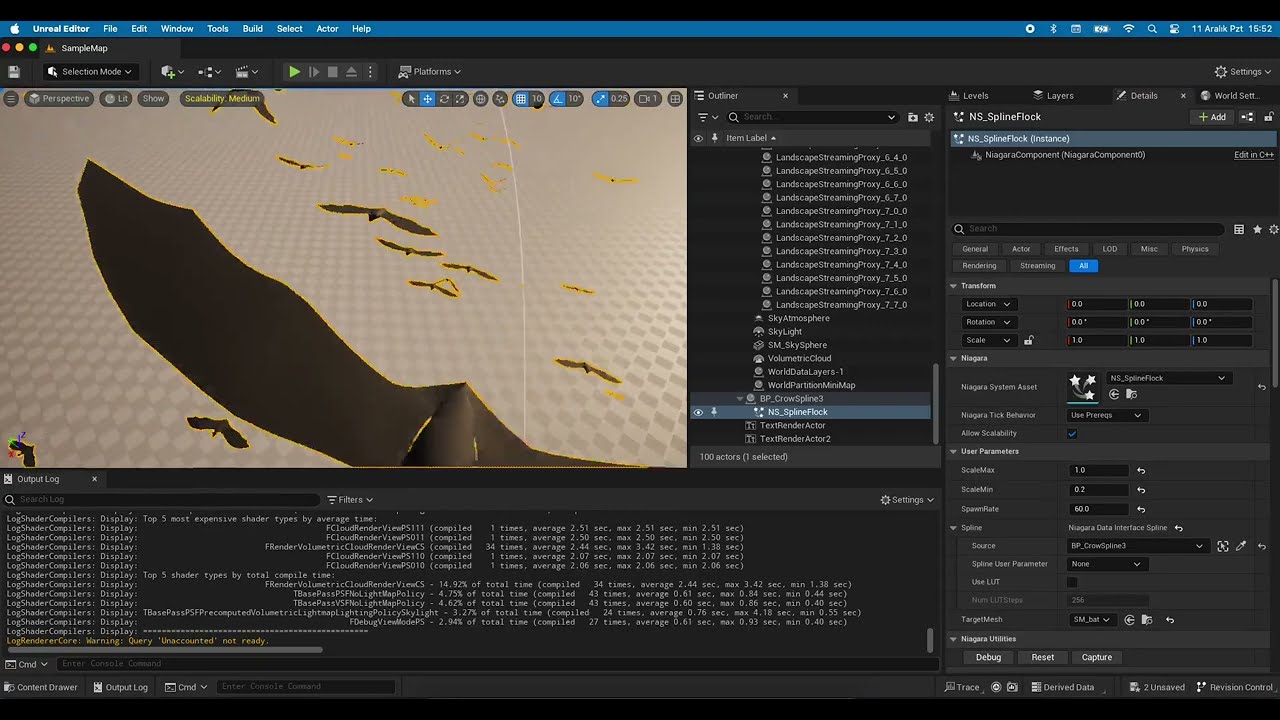This screenshot has width=1280, height=720.
Task: Open the Niagara System Asset dropdown
Action: click(x=1166, y=378)
